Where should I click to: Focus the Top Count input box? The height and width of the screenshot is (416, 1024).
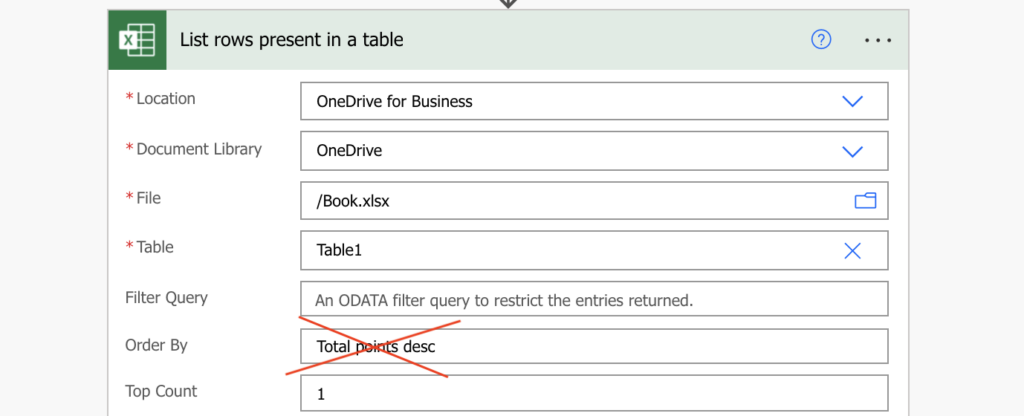(594, 393)
